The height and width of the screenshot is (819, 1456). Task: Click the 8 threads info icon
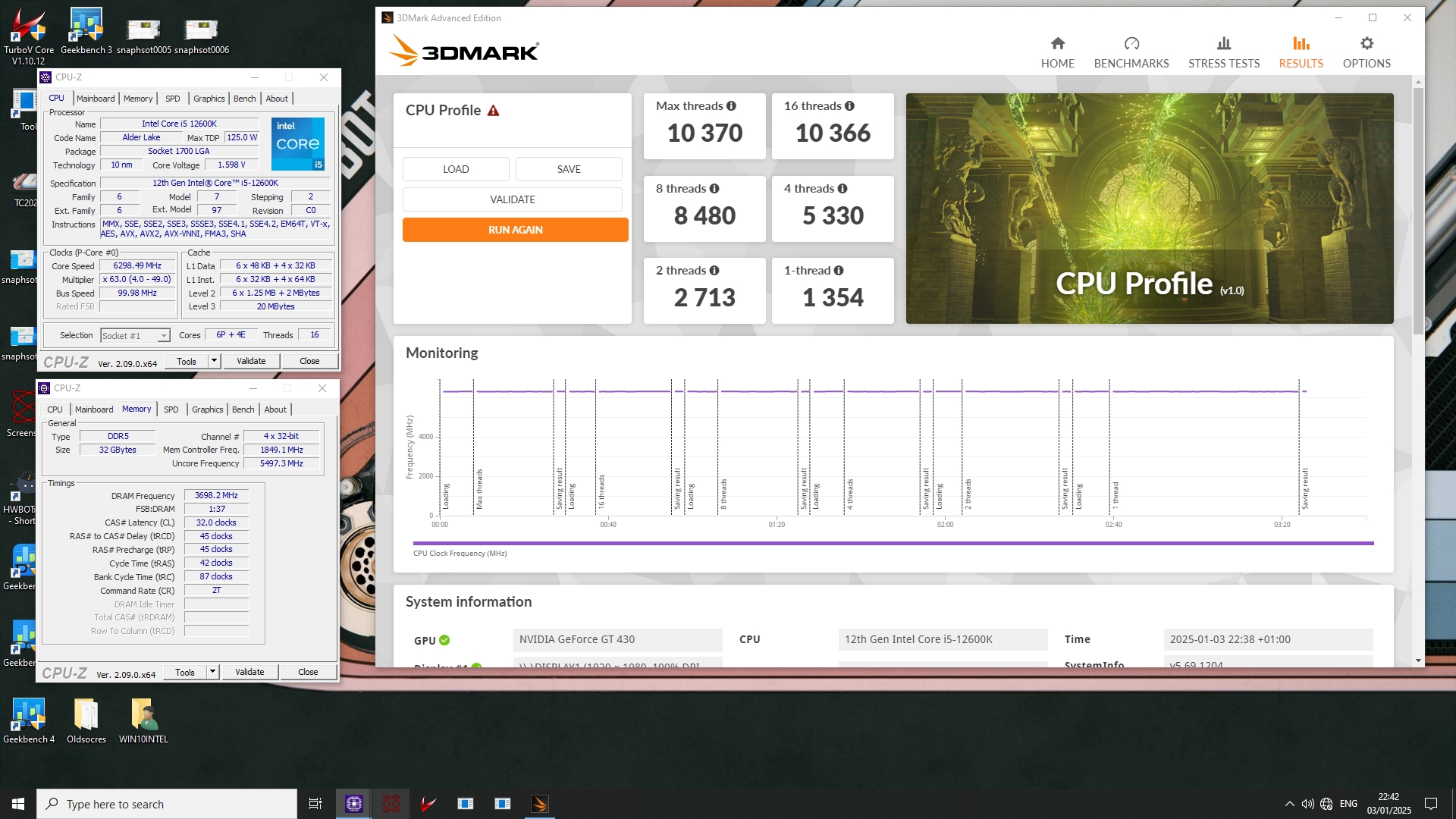point(714,189)
